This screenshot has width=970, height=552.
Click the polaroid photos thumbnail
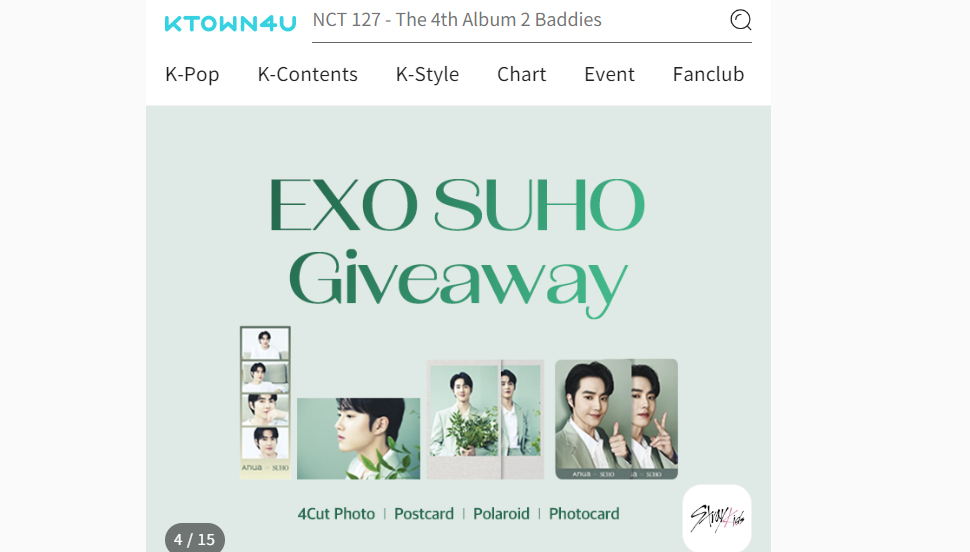tap(485, 420)
